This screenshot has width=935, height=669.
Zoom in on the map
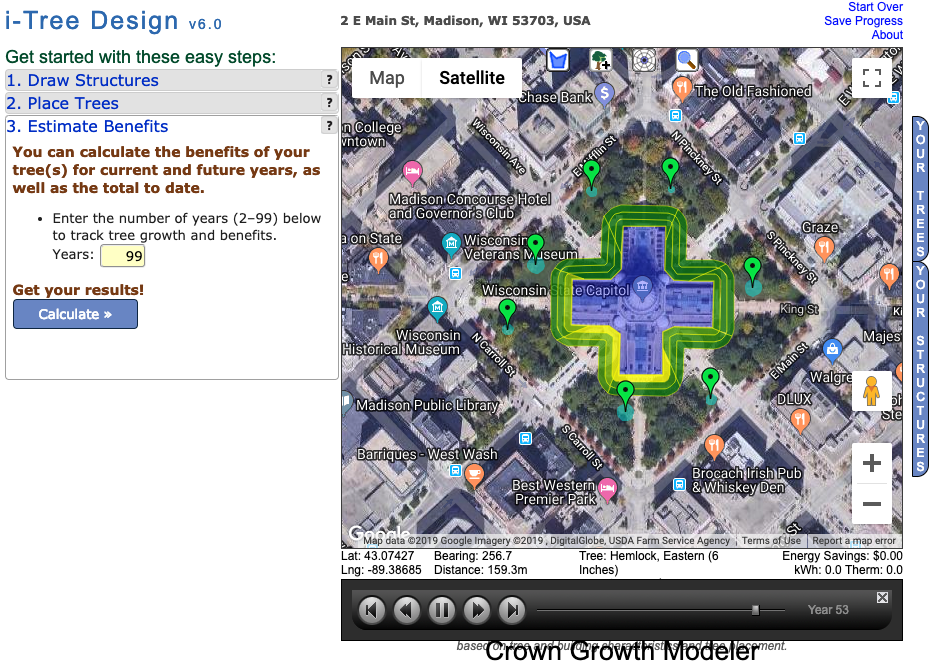tap(872, 463)
